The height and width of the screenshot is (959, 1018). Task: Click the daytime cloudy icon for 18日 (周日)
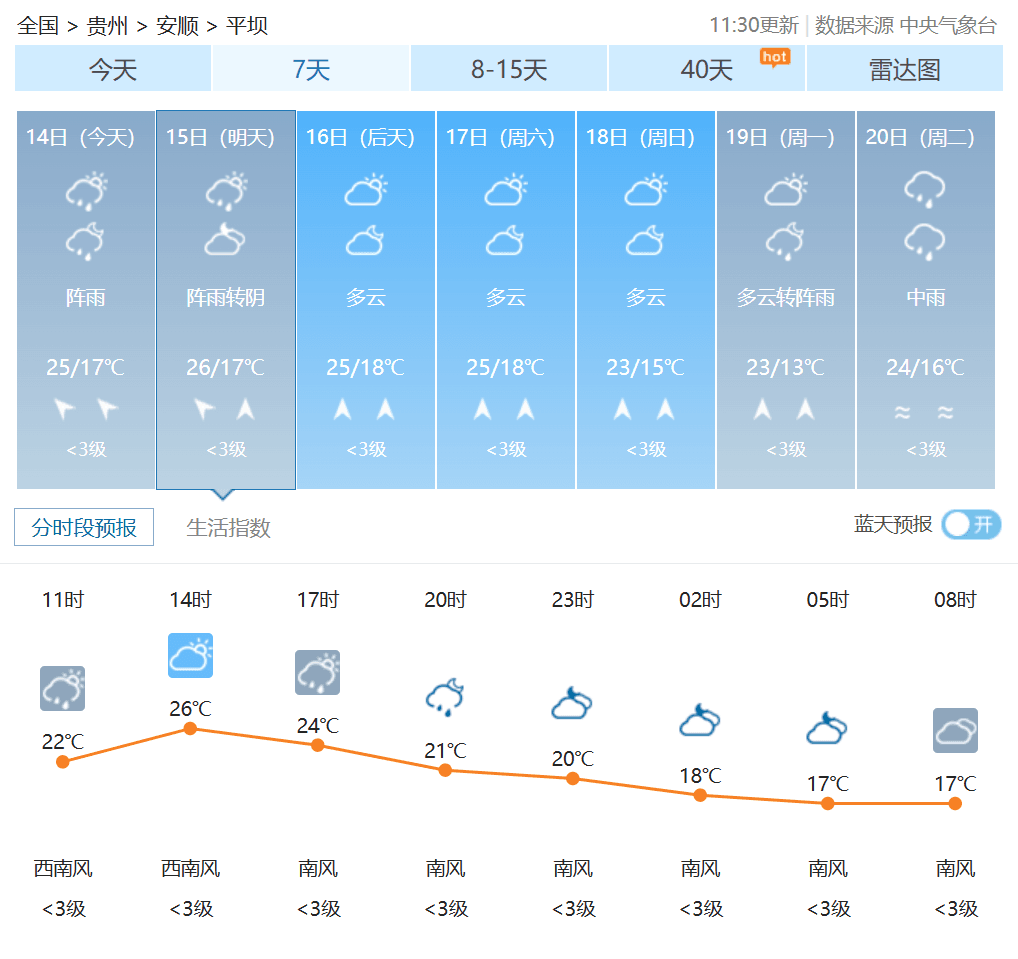click(645, 190)
